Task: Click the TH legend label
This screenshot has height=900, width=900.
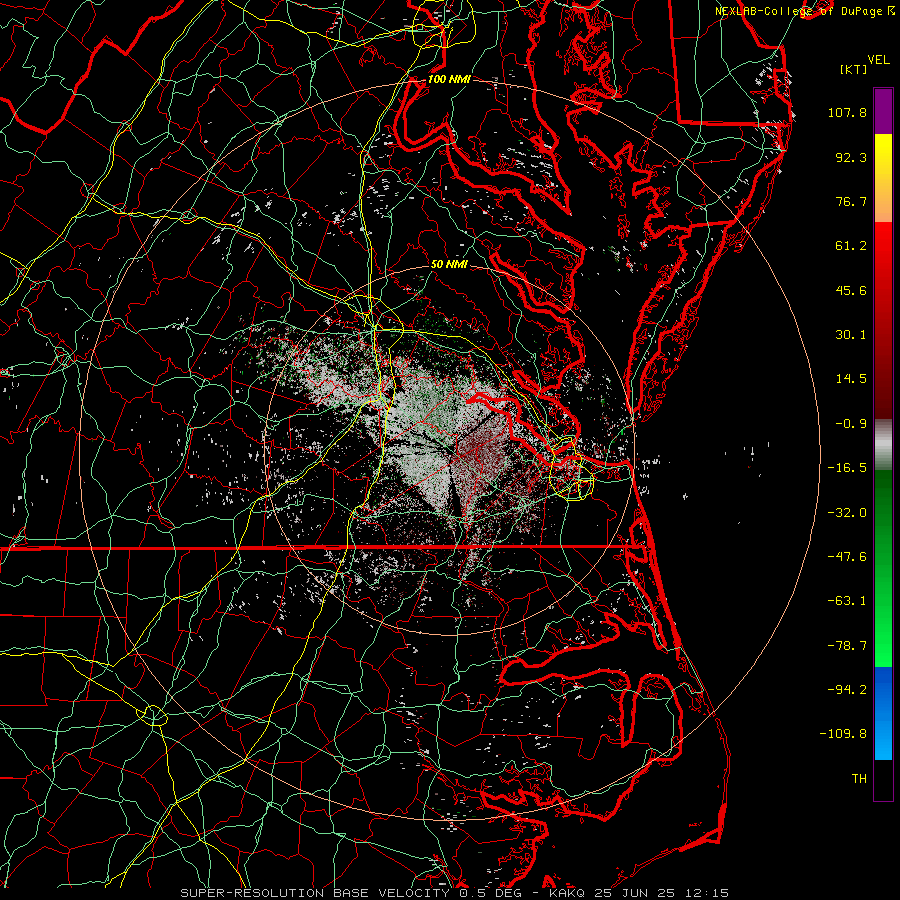Action: 859,779
